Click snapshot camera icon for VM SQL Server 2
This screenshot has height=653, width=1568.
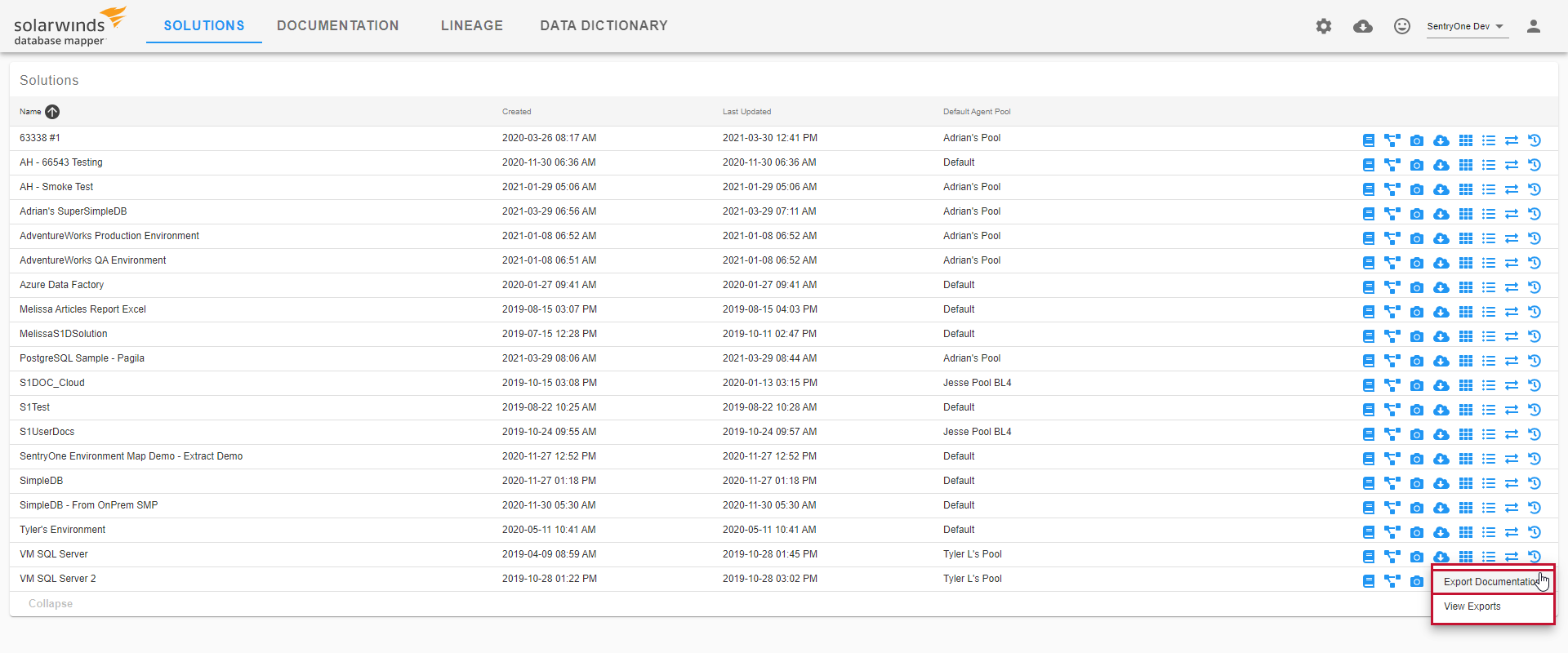(1417, 581)
